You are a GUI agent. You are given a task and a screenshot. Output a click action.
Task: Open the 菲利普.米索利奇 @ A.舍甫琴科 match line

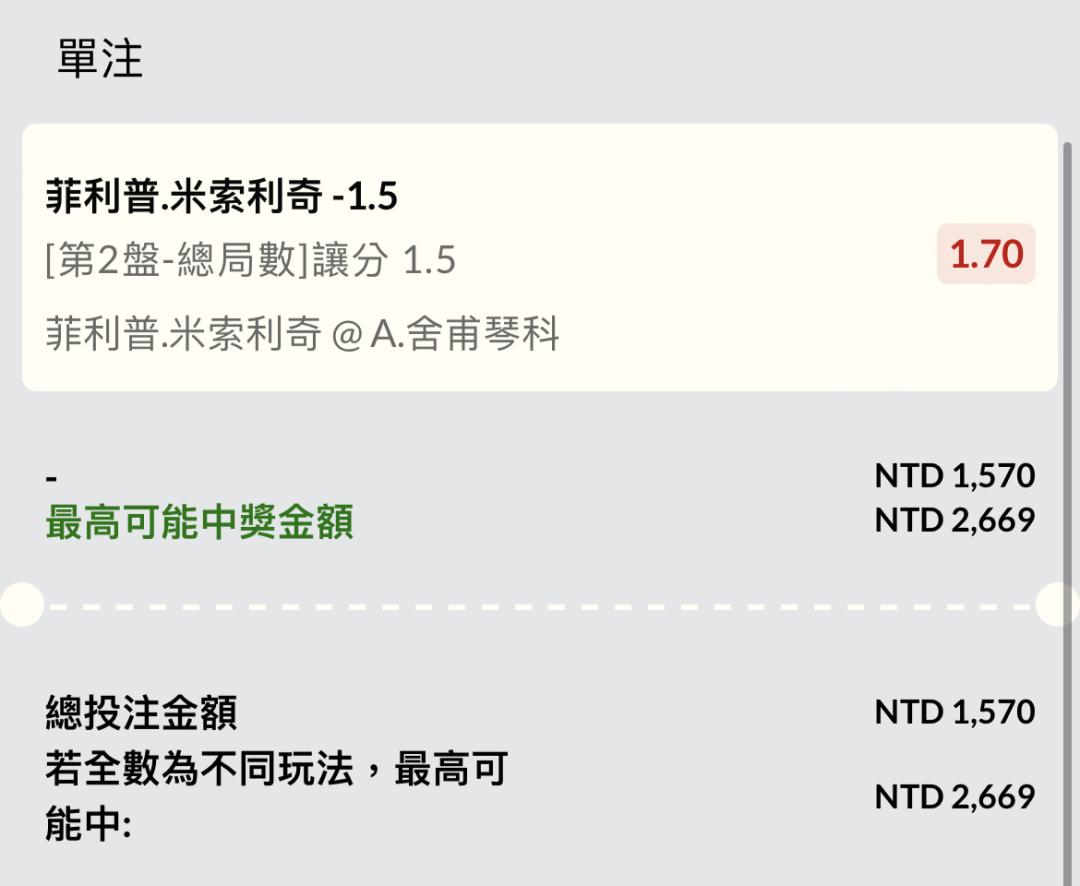(x=302, y=333)
